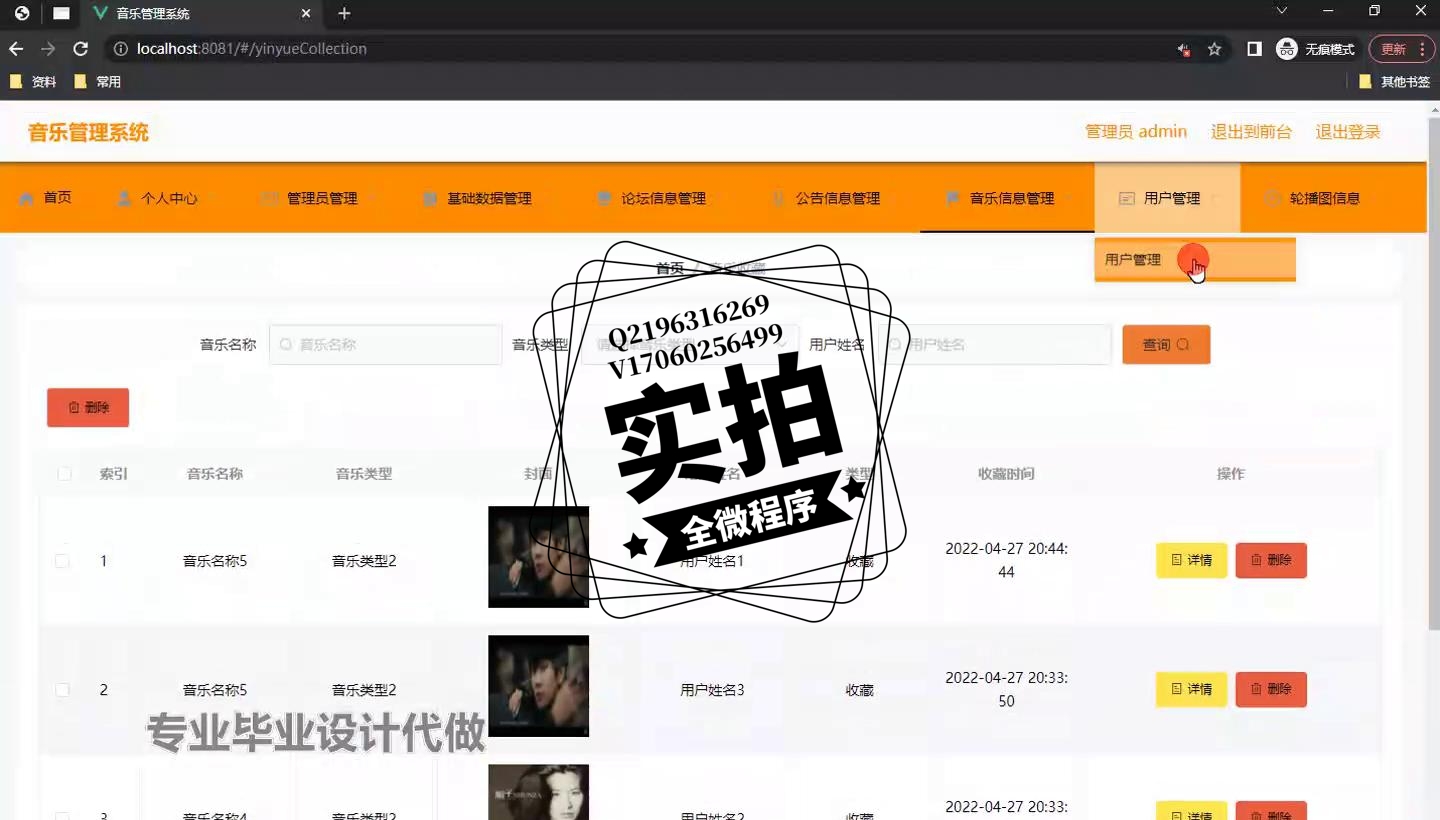Screen dimensions: 1440x820
Task: Open 详情 for row 2
Action: coord(1191,689)
